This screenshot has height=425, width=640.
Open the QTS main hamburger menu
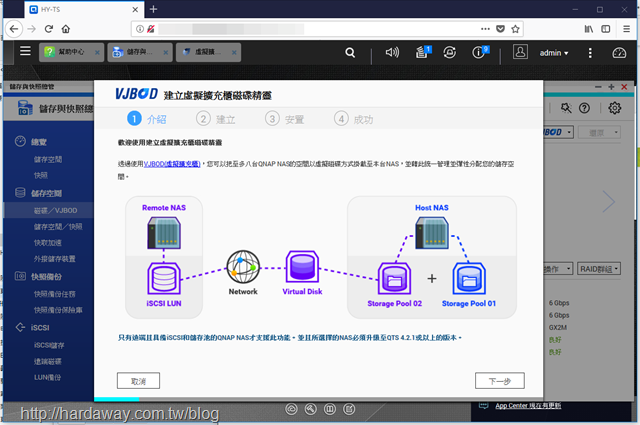pyautogui.click(x=25, y=51)
